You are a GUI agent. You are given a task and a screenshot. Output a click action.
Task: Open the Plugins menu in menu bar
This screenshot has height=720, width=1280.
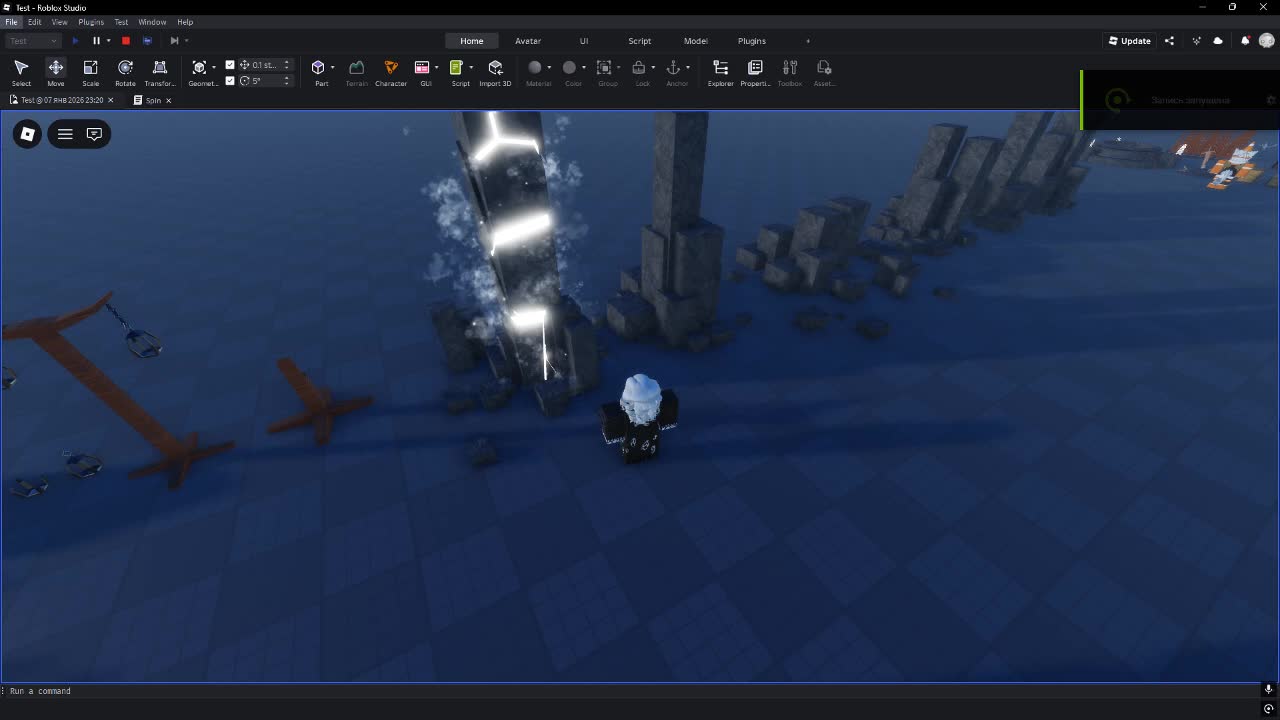coord(91,22)
